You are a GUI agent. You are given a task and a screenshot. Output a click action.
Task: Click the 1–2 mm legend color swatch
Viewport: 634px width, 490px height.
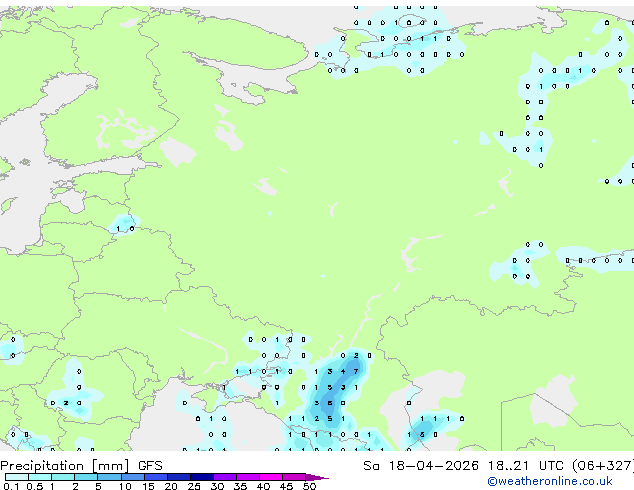click(x=63, y=477)
